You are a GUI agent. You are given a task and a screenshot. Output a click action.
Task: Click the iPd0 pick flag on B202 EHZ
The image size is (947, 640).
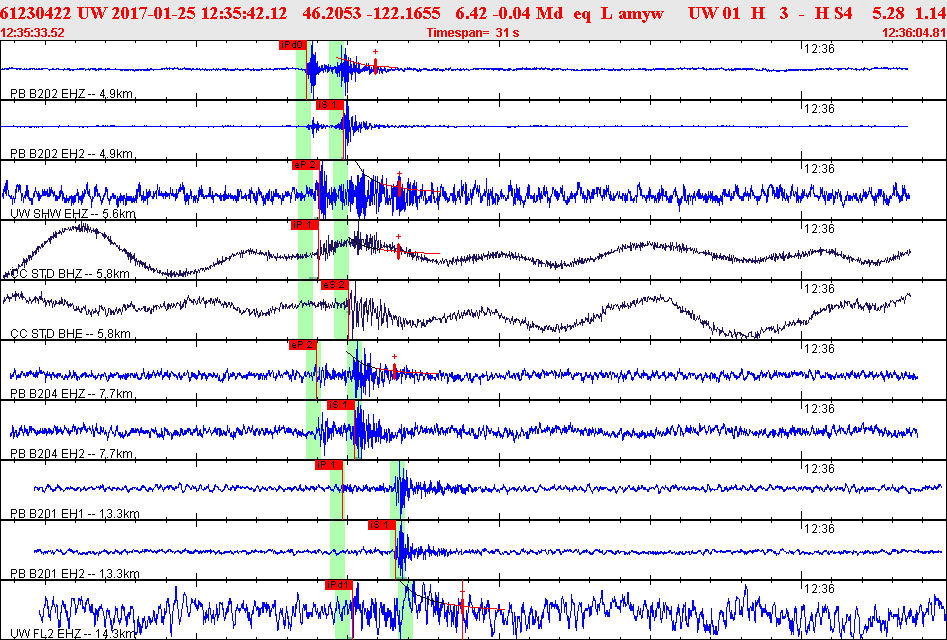click(293, 45)
